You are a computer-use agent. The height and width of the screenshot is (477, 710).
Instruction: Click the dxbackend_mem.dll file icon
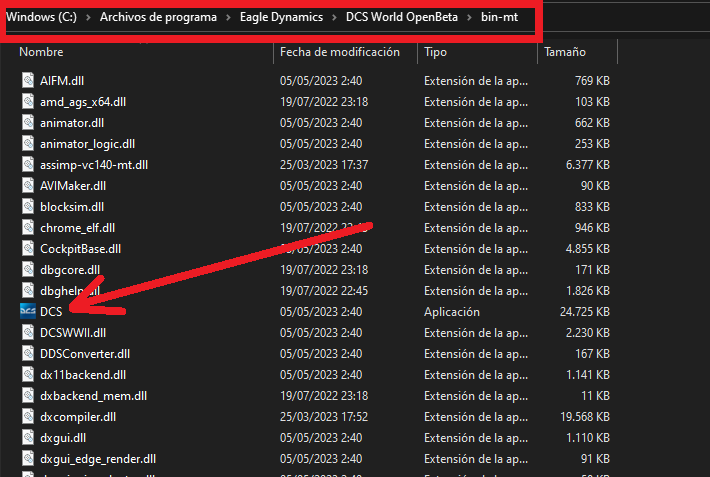[28, 395]
